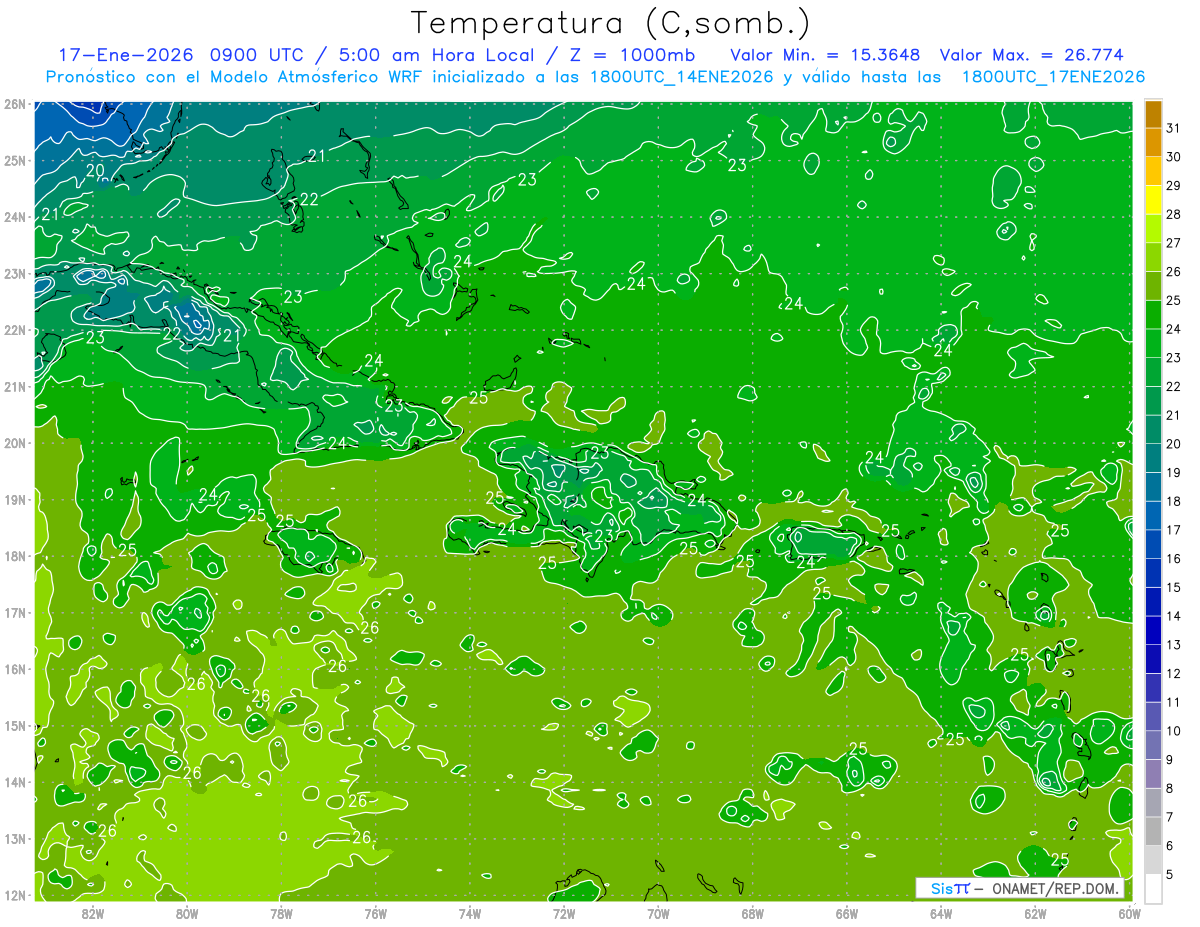This screenshot has height=927, width=1200.
Task: Click the "Valor Min. = 15.3648" text
Action: pos(825,54)
